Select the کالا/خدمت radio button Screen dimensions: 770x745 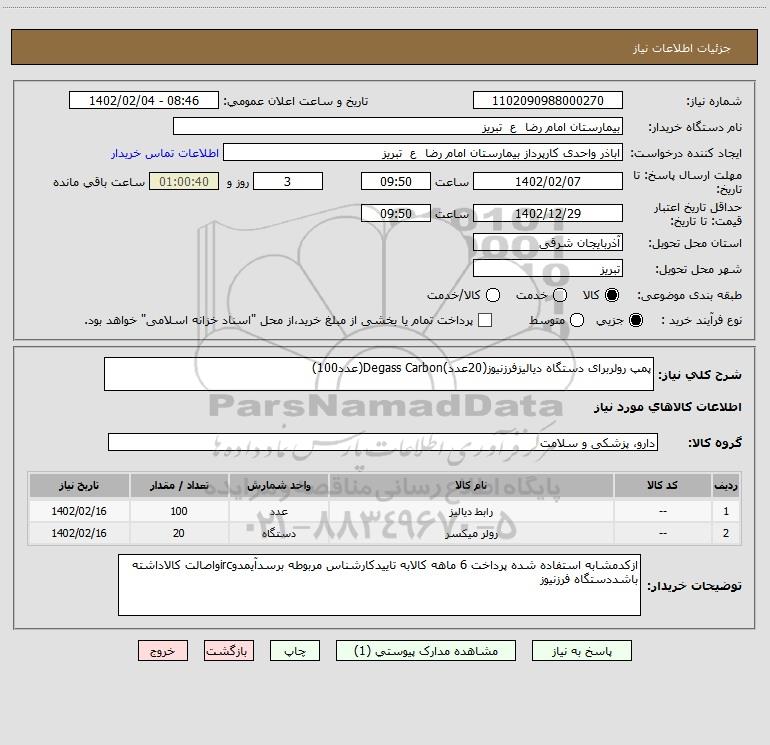(x=493, y=295)
